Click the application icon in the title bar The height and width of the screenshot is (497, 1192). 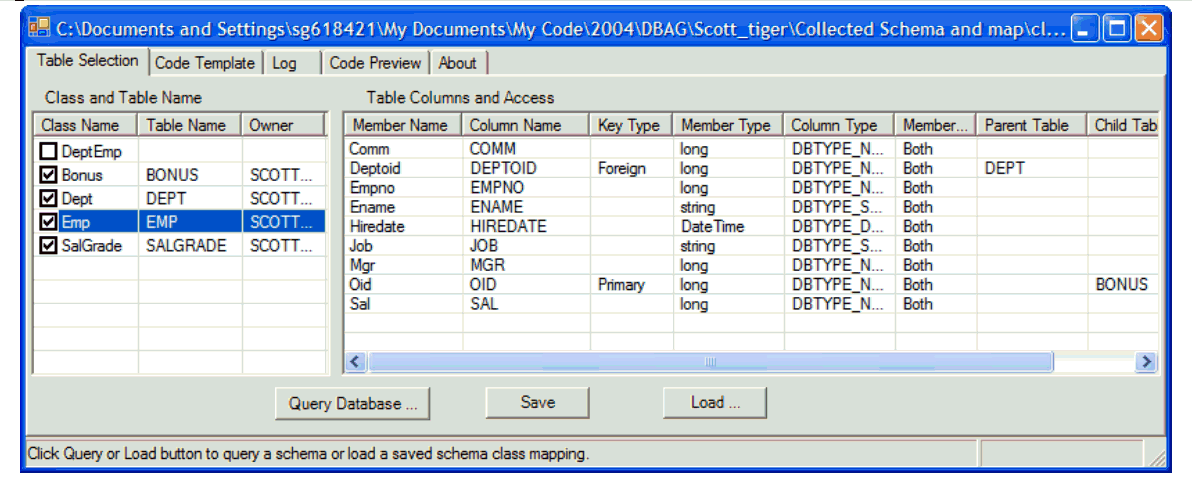38,28
